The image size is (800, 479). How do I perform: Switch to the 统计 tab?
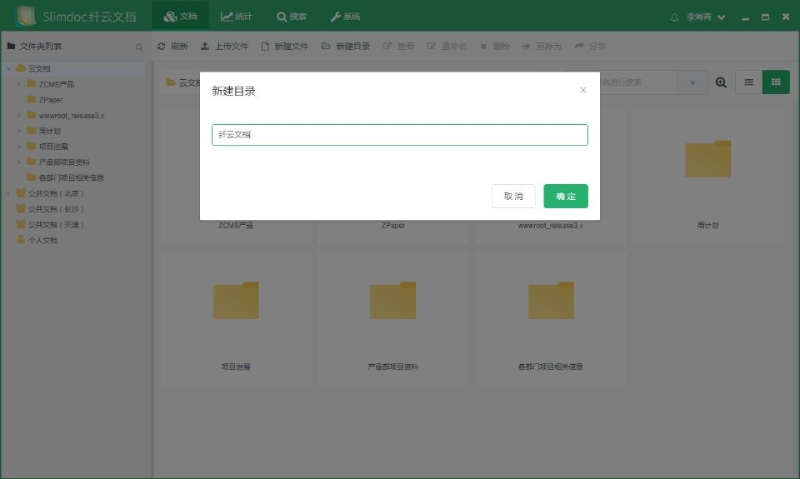point(236,17)
